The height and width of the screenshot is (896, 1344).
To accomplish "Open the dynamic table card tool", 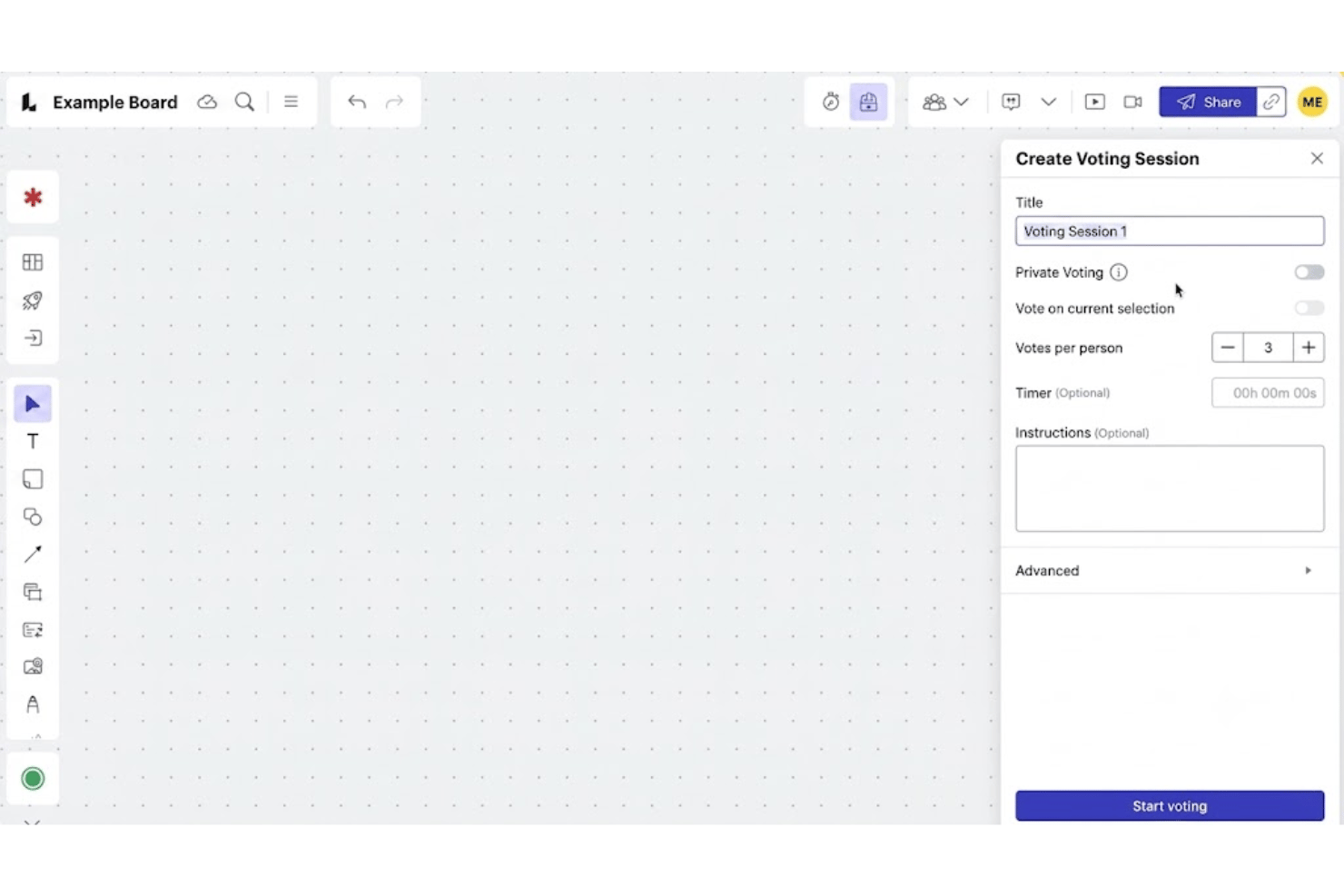I will pos(33,629).
